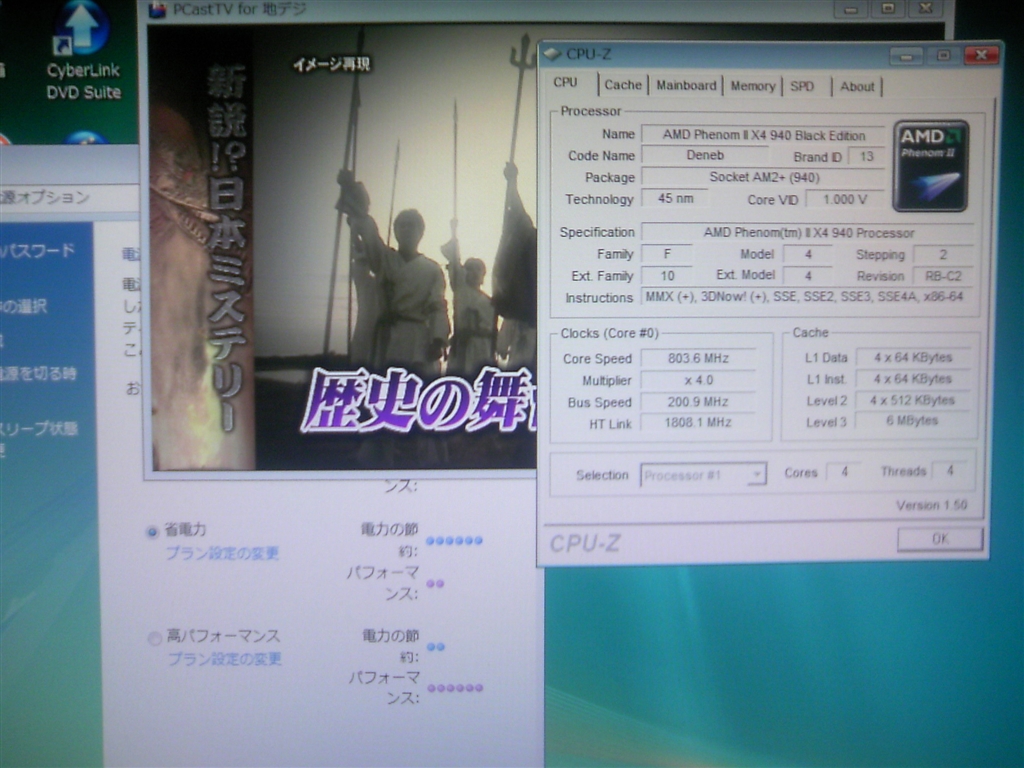This screenshot has width=1024, height=768.
Task: Open the Memory tab in CPU-Z
Action: (752, 86)
